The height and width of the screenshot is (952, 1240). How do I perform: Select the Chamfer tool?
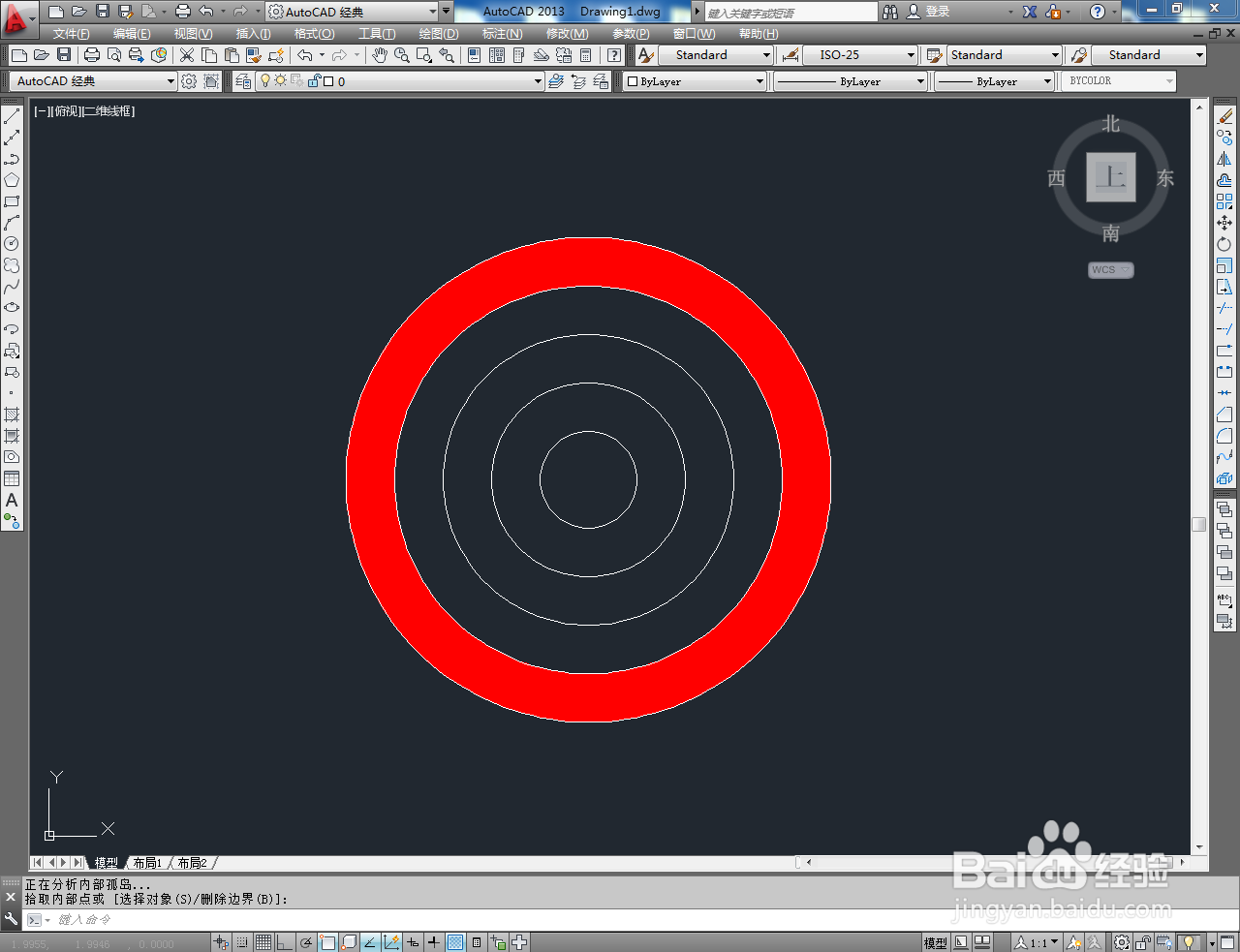[1224, 415]
